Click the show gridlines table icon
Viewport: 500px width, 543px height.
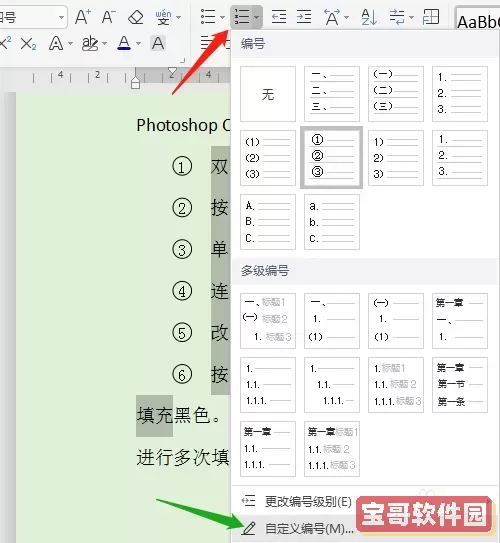point(431,17)
